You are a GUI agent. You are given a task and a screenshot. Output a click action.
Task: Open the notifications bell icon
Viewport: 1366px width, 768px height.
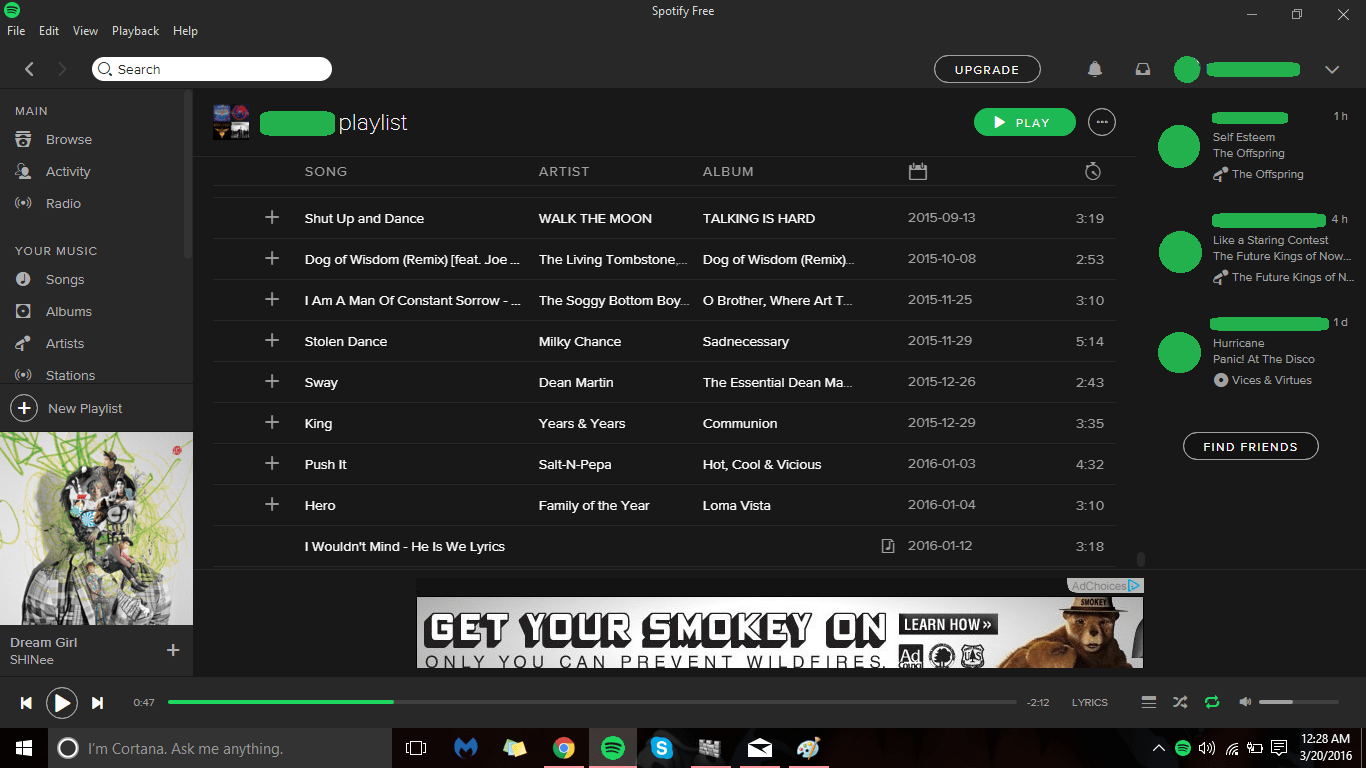coord(1095,69)
